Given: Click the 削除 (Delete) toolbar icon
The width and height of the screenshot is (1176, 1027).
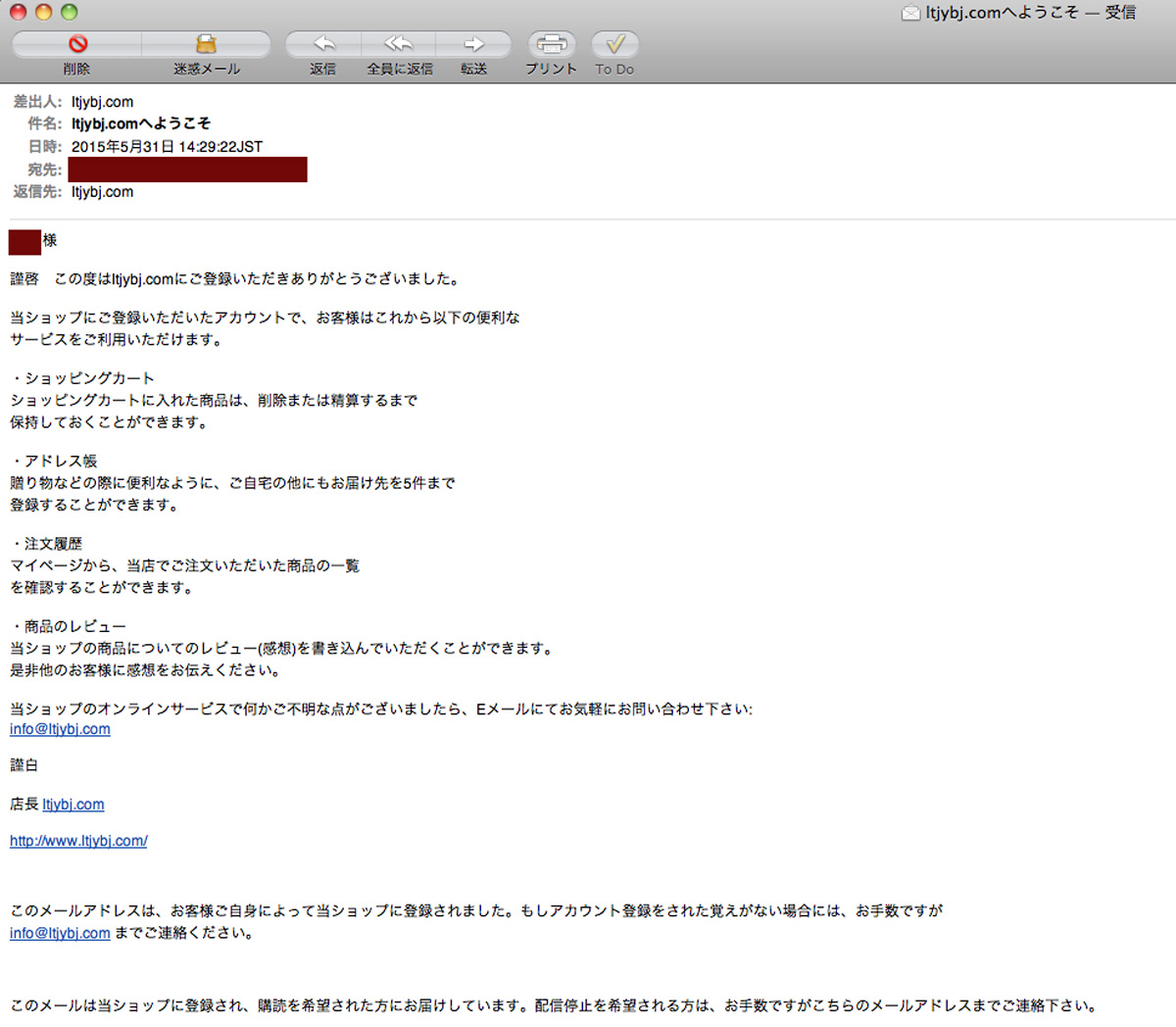Looking at the screenshot, I should click(x=77, y=44).
